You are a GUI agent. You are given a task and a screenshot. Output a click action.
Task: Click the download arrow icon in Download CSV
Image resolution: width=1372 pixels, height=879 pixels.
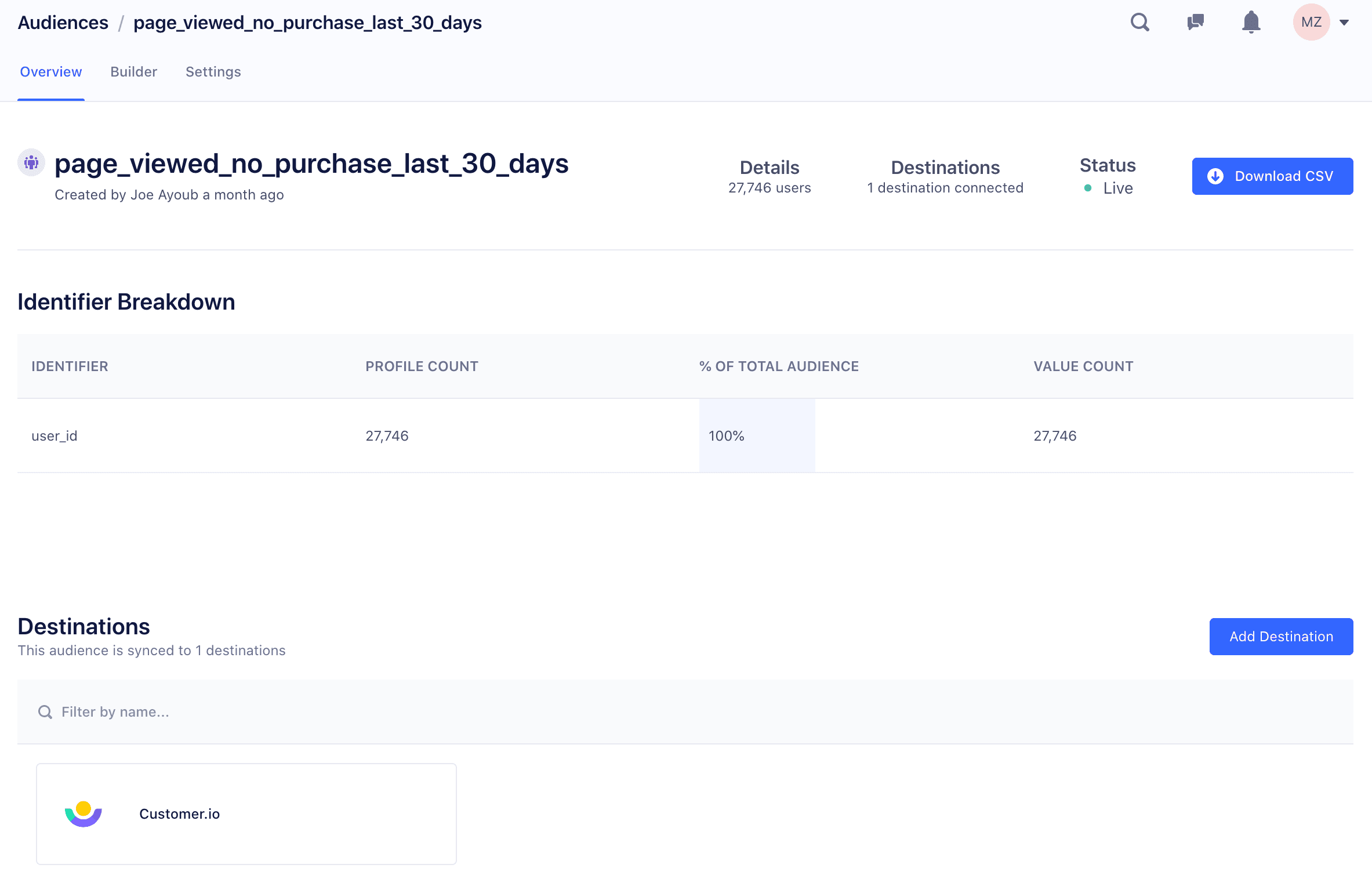(x=1216, y=176)
